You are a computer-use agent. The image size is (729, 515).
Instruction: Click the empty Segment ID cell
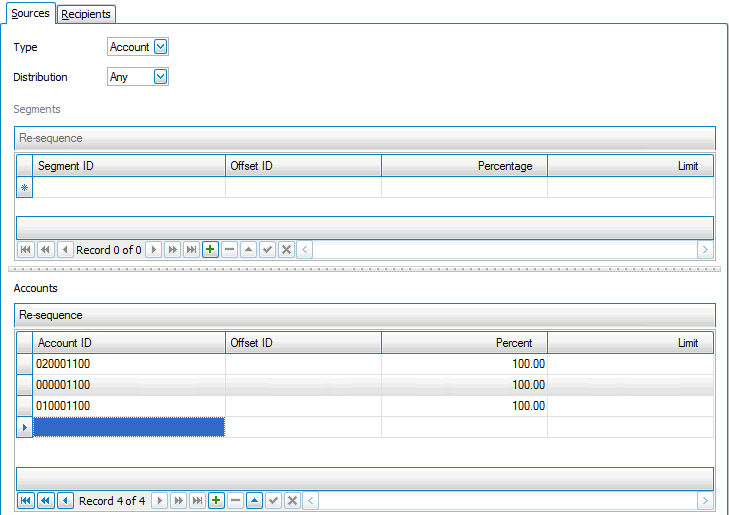[x=129, y=187]
